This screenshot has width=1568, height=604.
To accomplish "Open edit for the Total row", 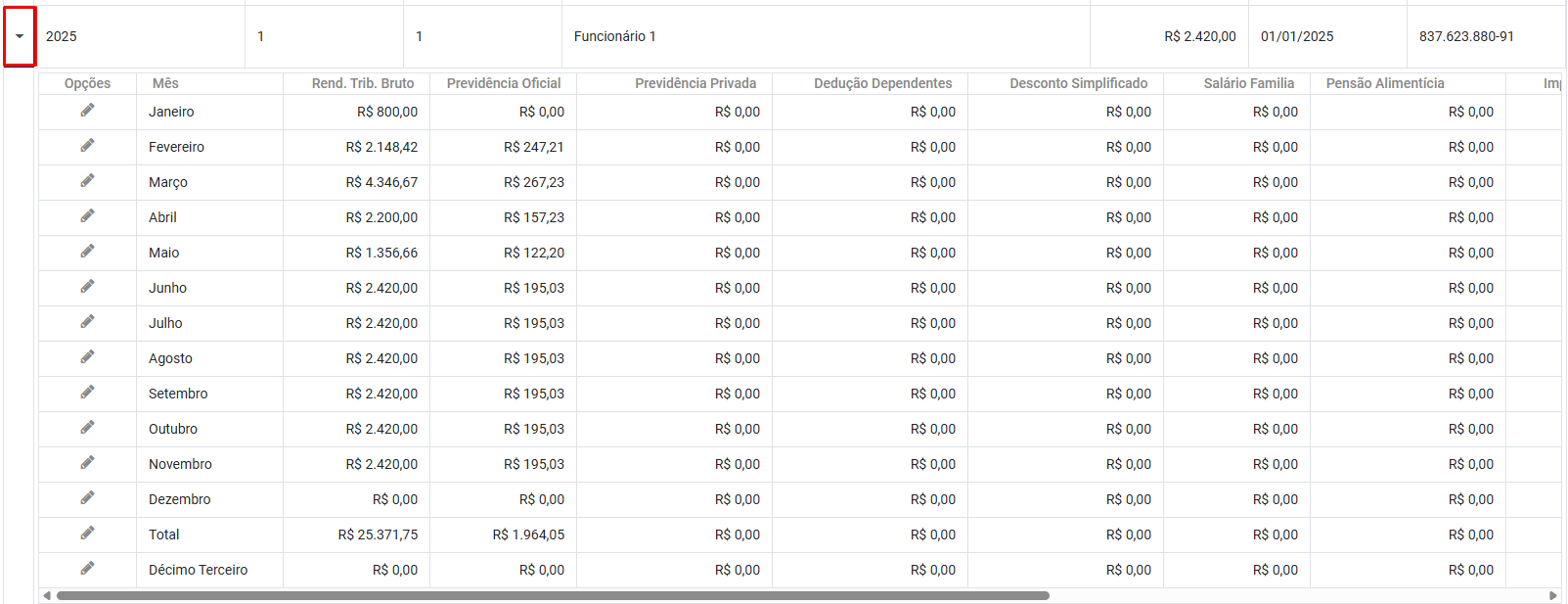I will [87, 534].
